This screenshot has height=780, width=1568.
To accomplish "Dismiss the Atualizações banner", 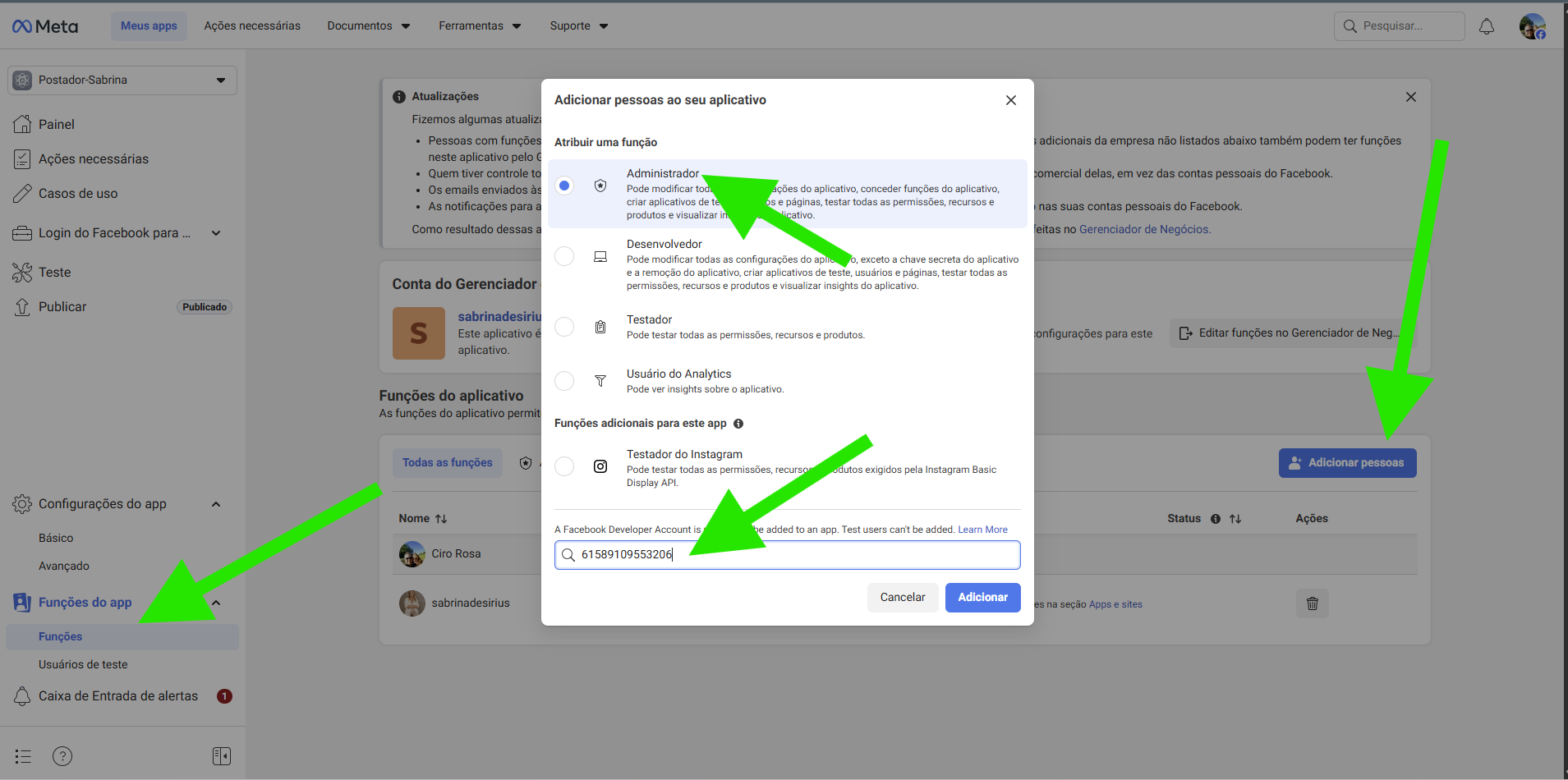I will click(x=1411, y=97).
